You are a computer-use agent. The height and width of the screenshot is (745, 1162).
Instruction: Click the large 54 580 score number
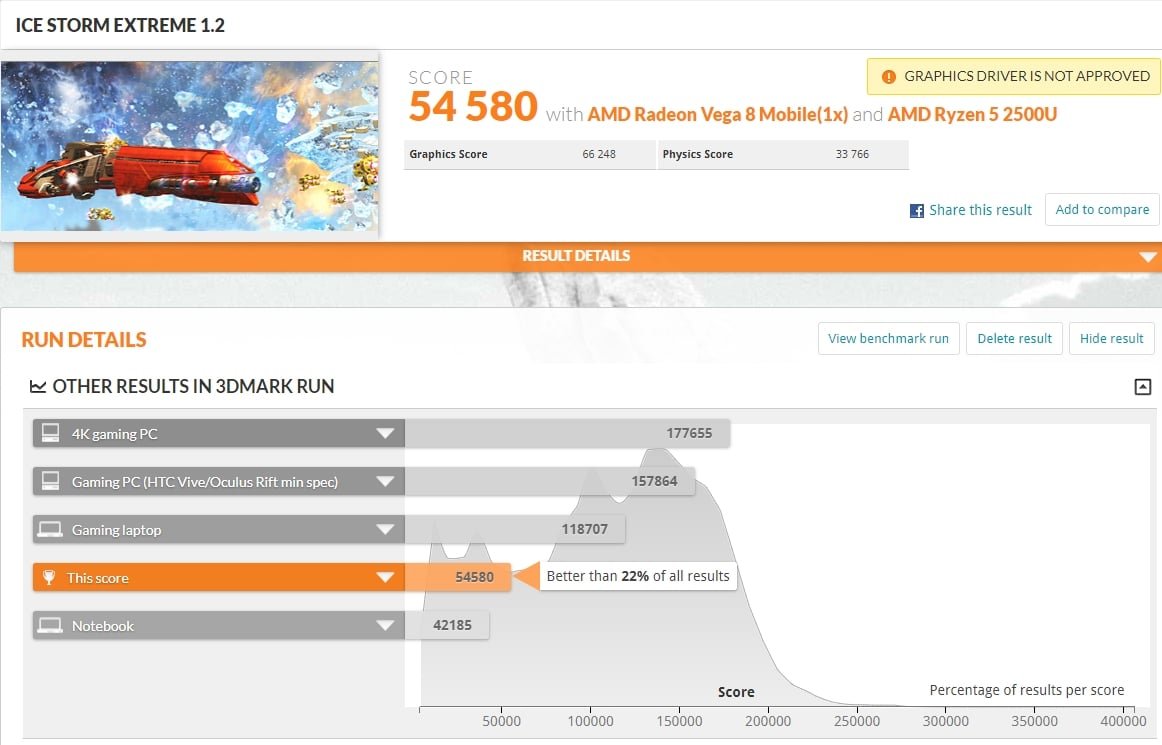coord(473,107)
